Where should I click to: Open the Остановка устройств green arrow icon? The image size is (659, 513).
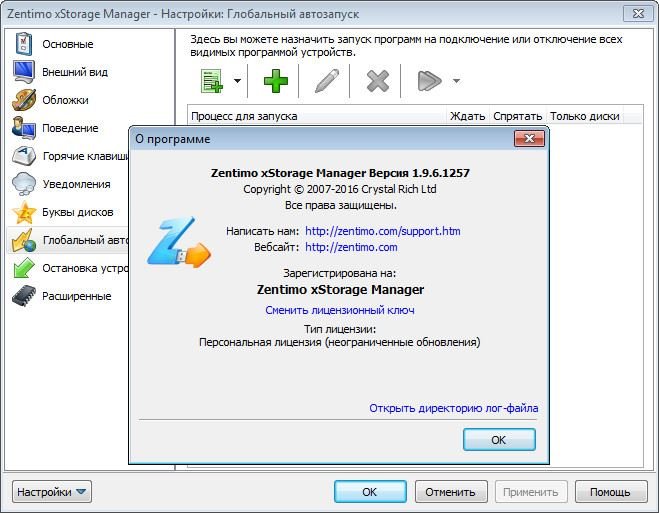click(24, 268)
